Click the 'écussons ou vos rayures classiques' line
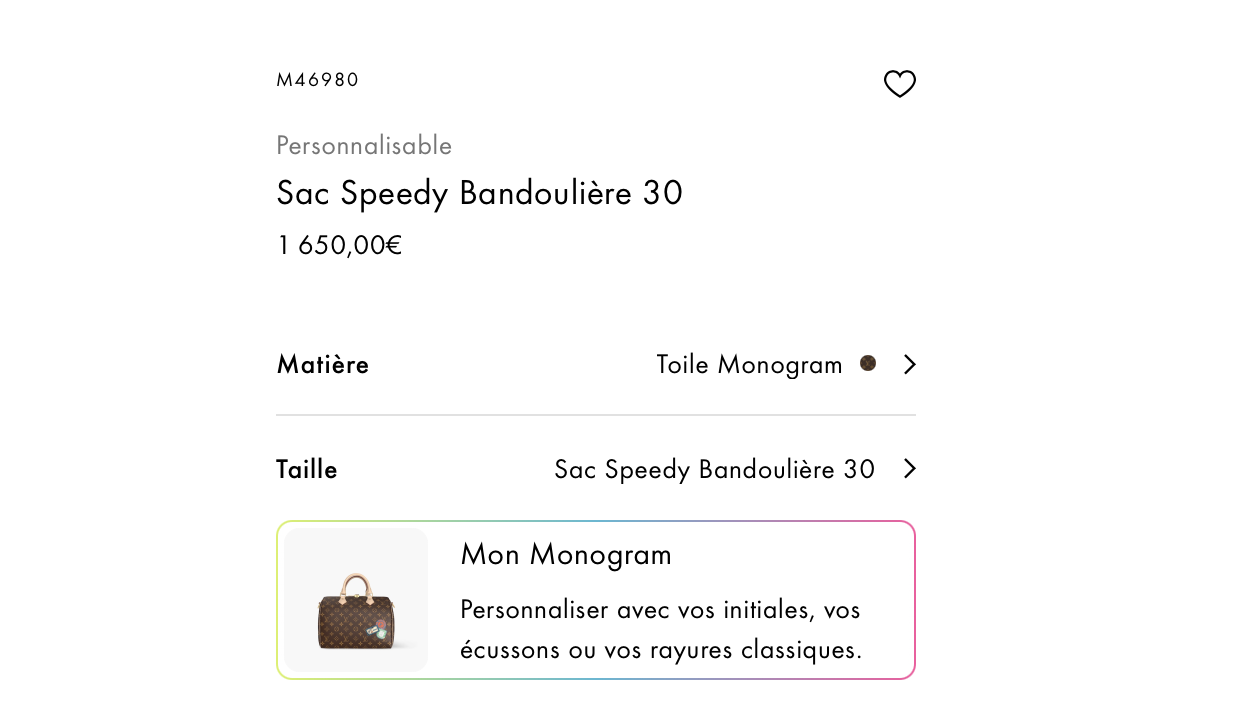 pyautogui.click(x=660, y=650)
